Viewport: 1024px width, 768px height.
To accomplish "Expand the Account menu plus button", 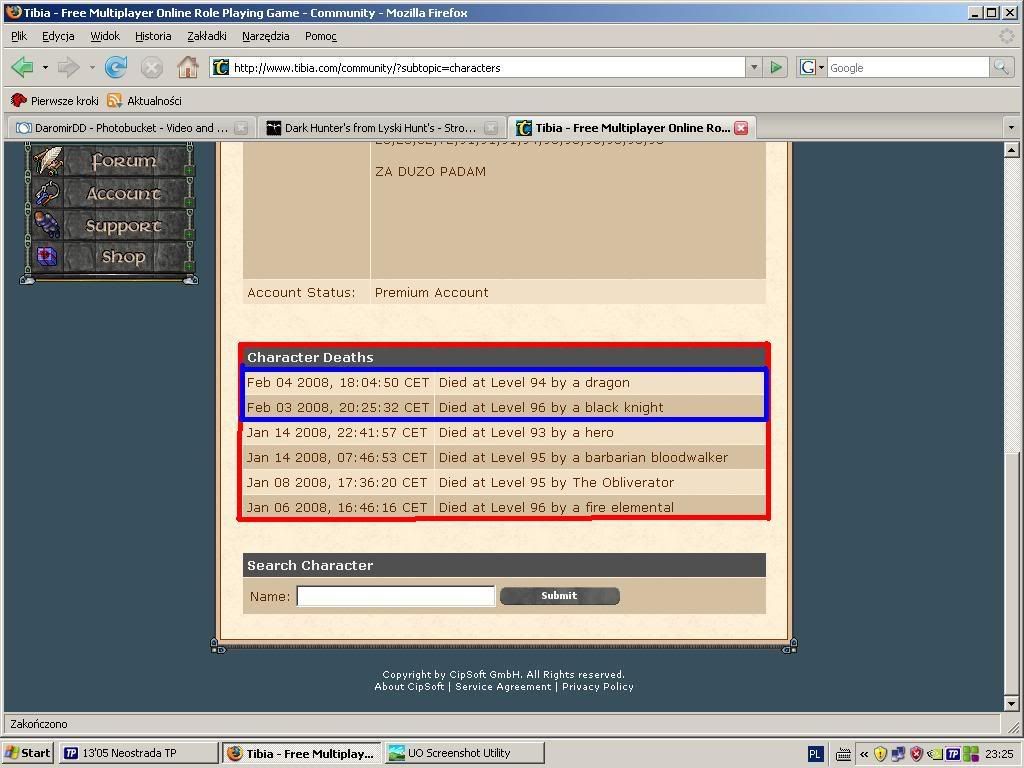I will pos(189,202).
